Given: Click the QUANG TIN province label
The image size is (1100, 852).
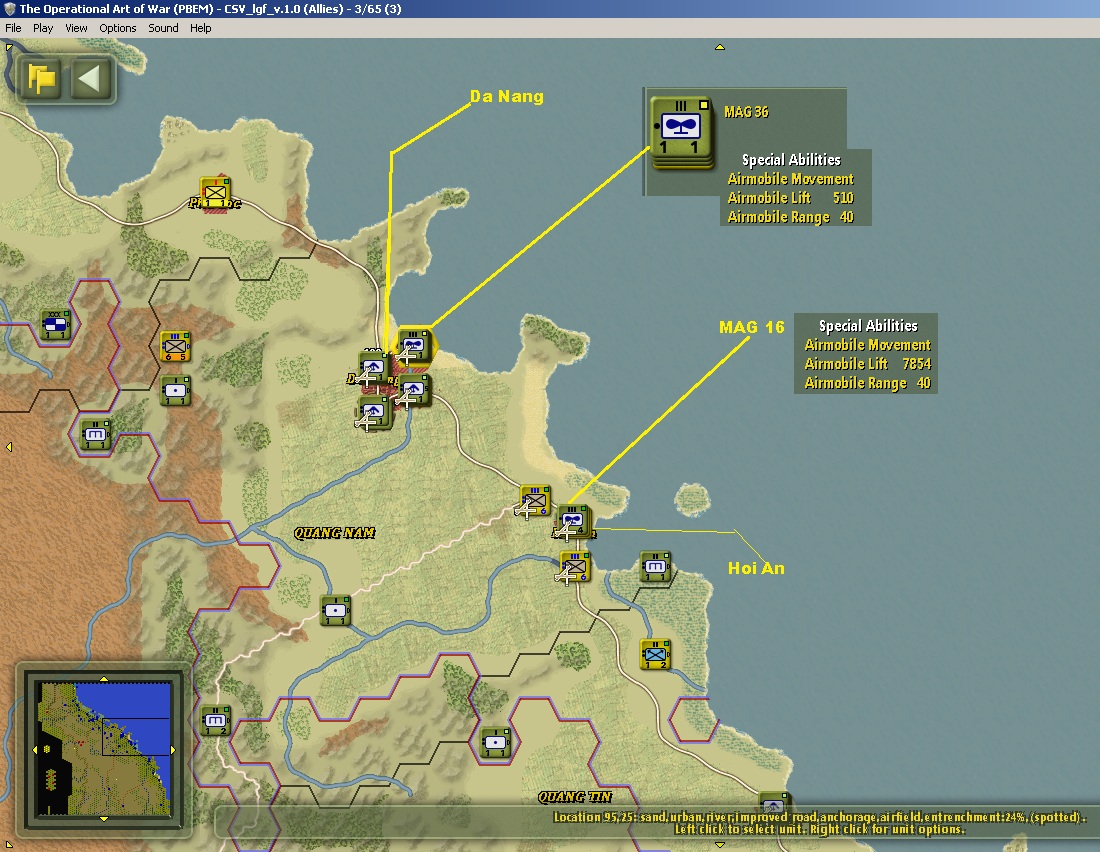Looking at the screenshot, I should [575, 797].
